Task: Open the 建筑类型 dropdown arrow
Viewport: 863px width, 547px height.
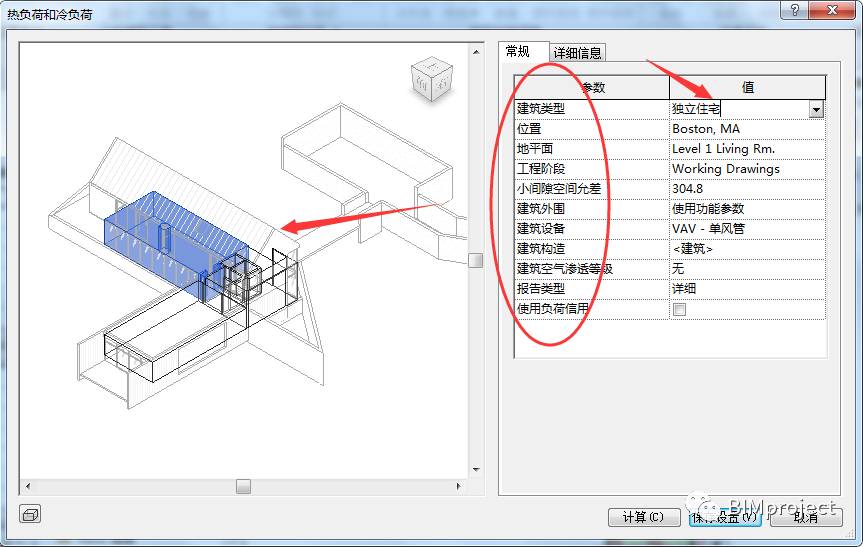Action: 816,109
